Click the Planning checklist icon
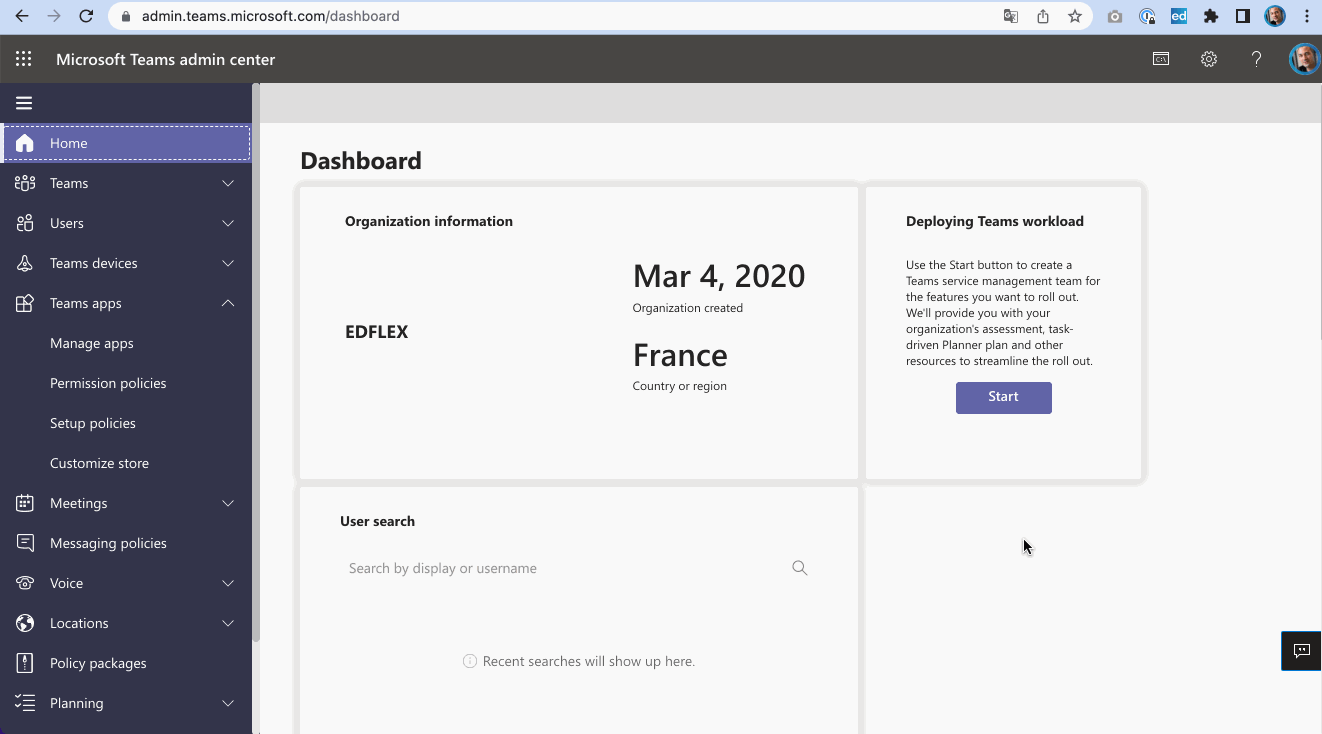The height and width of the screenshot is (734, 1322). pyautogui.click(x=25, y=703)
